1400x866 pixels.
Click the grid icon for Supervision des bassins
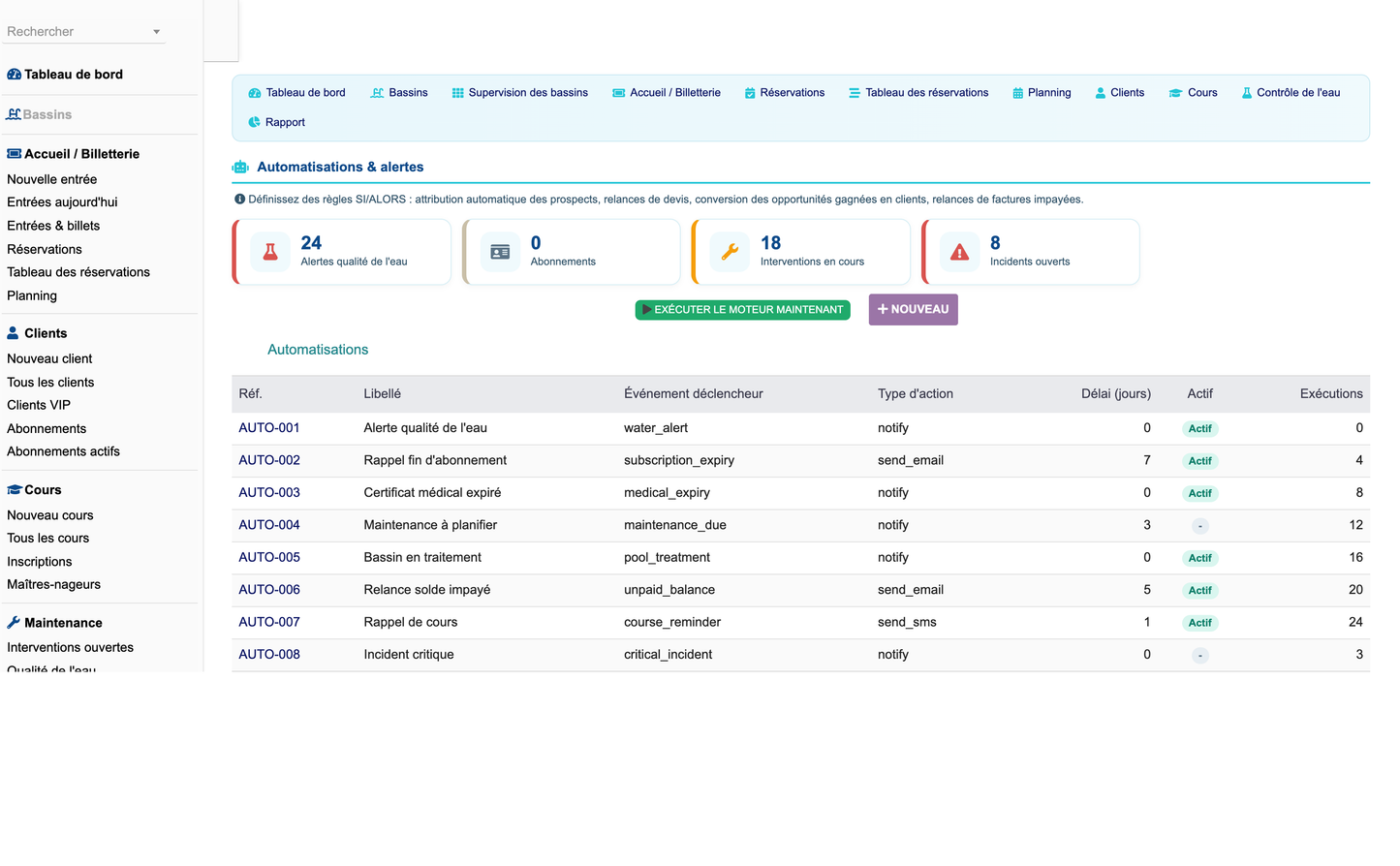457,93
